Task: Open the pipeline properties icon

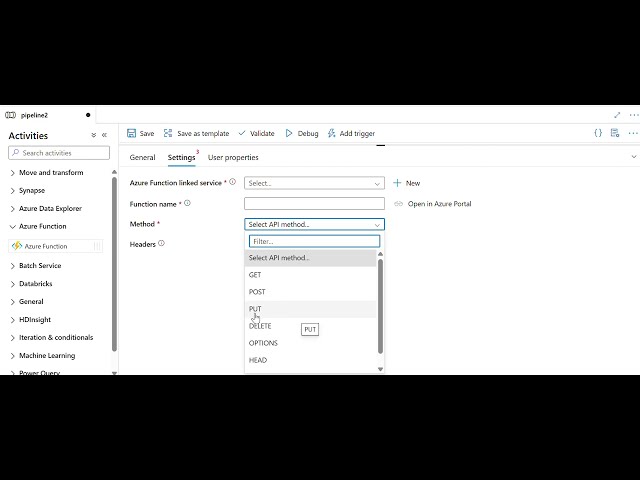Action: 615,133
